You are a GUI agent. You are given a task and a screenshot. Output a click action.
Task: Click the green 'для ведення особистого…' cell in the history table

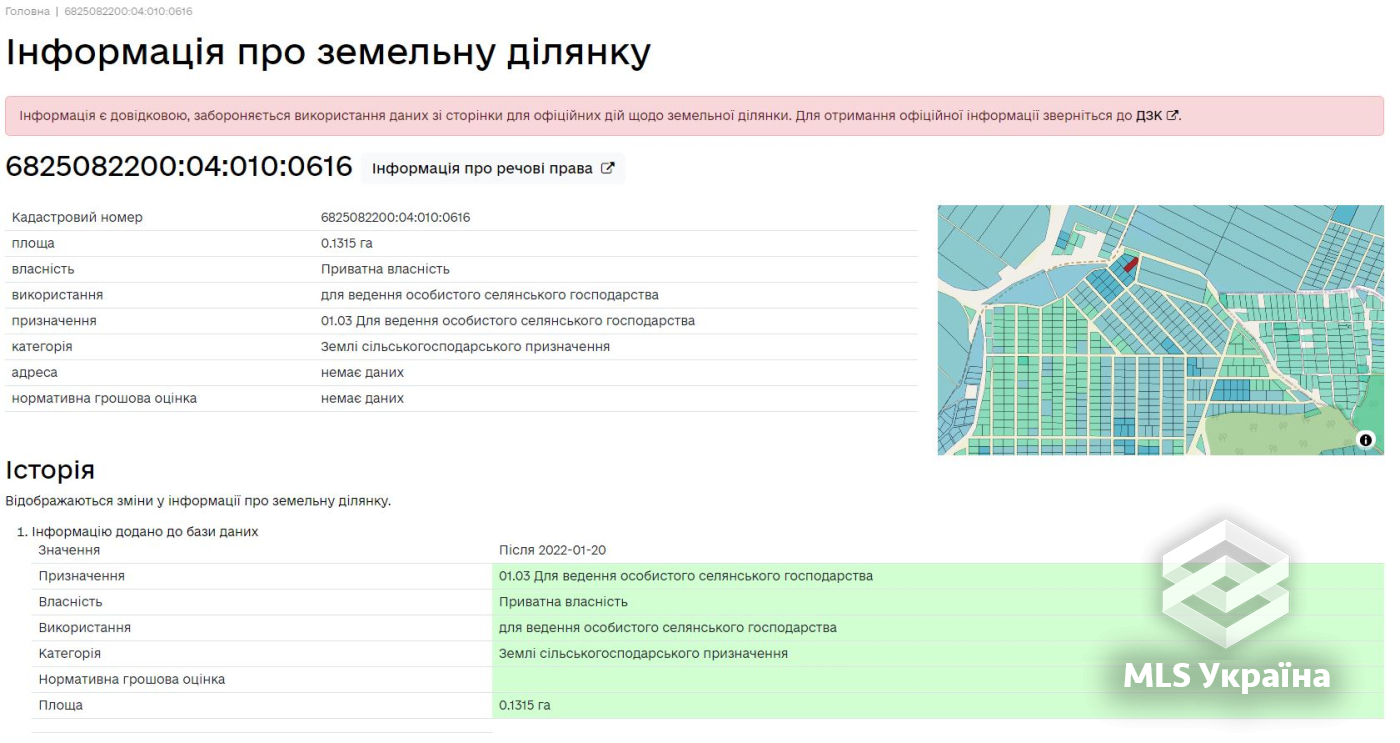[x=938, y=628]
